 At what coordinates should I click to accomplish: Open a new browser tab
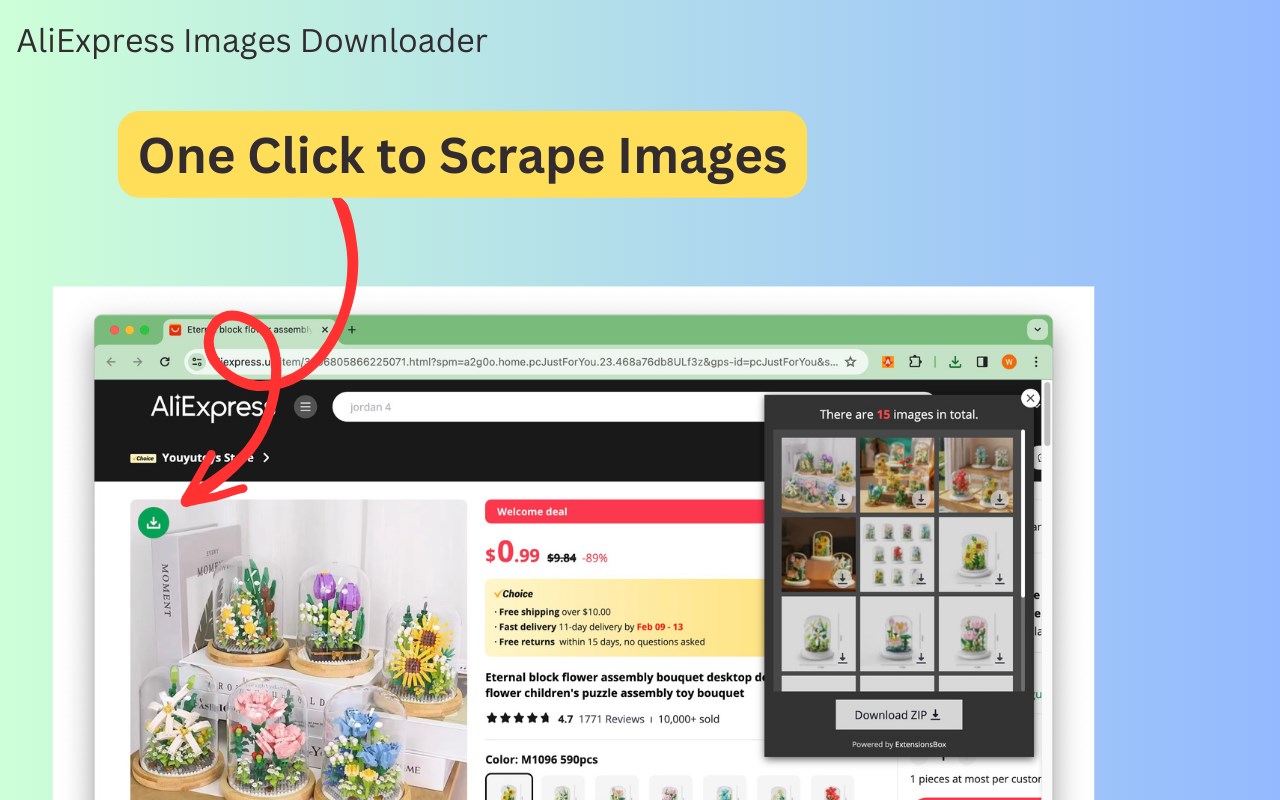click(351, 329)
